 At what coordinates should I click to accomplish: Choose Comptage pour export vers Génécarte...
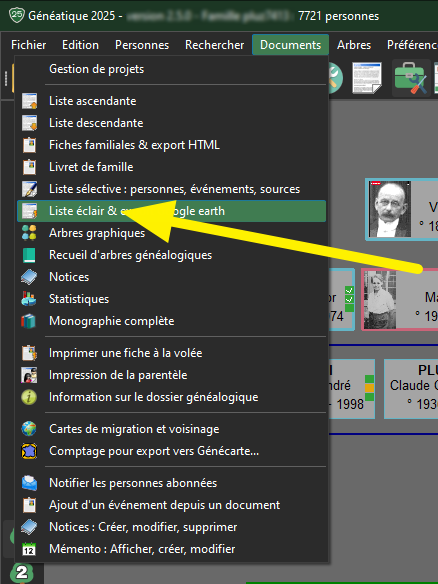[x=154, y=451]
